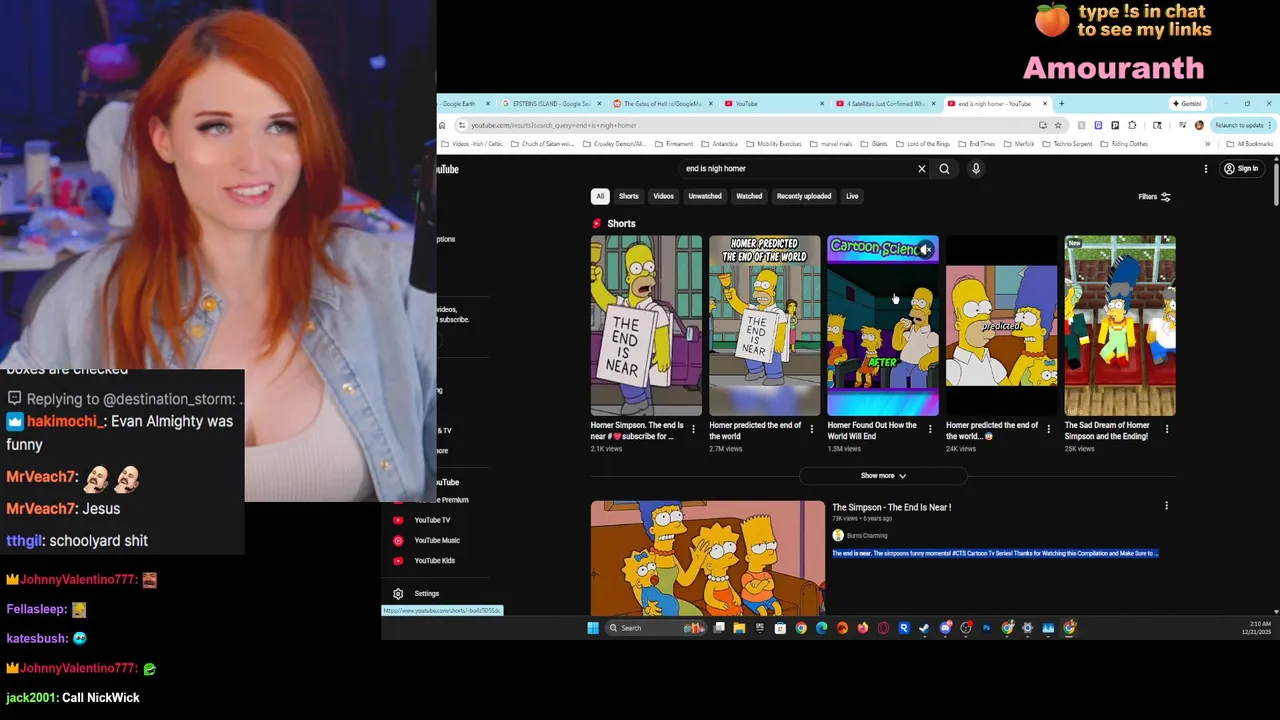Bookmark this page with the star icon
1280x720 pixels.
1058,125
